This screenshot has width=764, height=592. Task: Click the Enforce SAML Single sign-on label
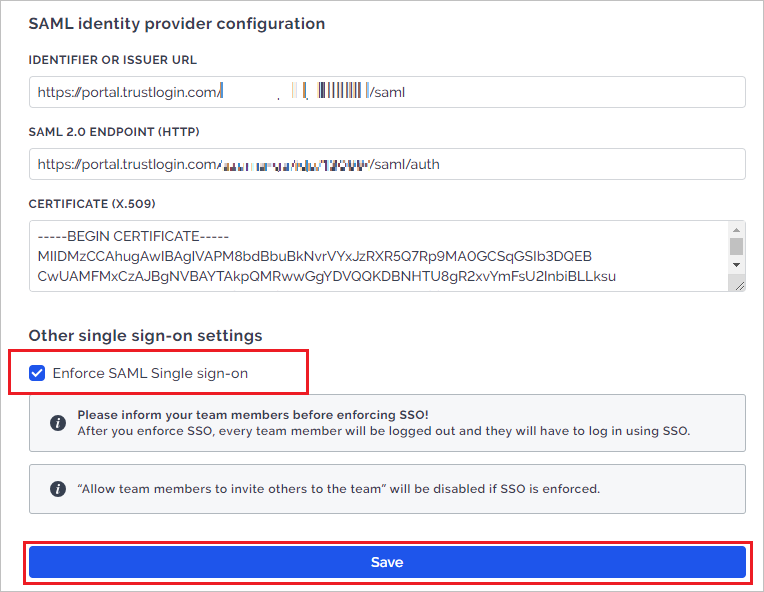150,373
